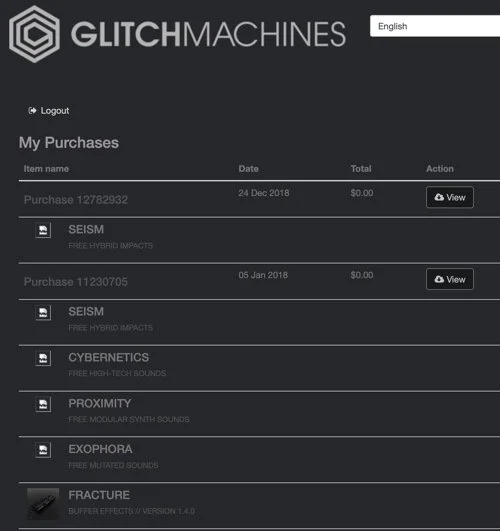Click the 'Total' column header

click(x=361, y=169)
